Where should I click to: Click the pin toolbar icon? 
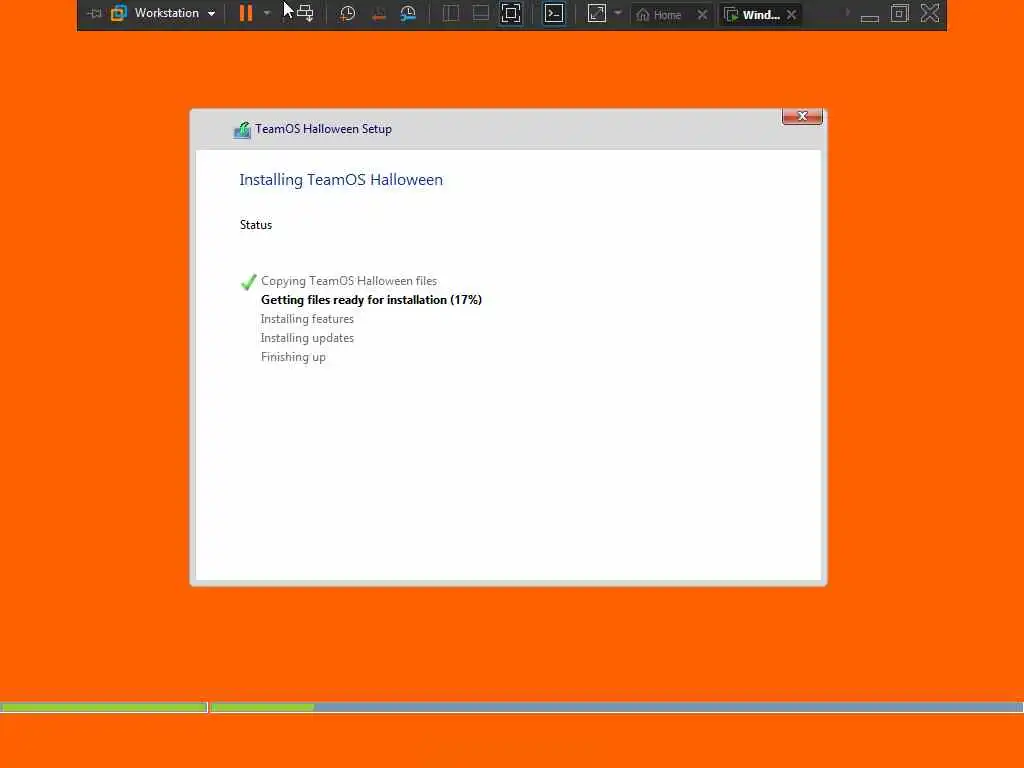(x=95, y=13)
